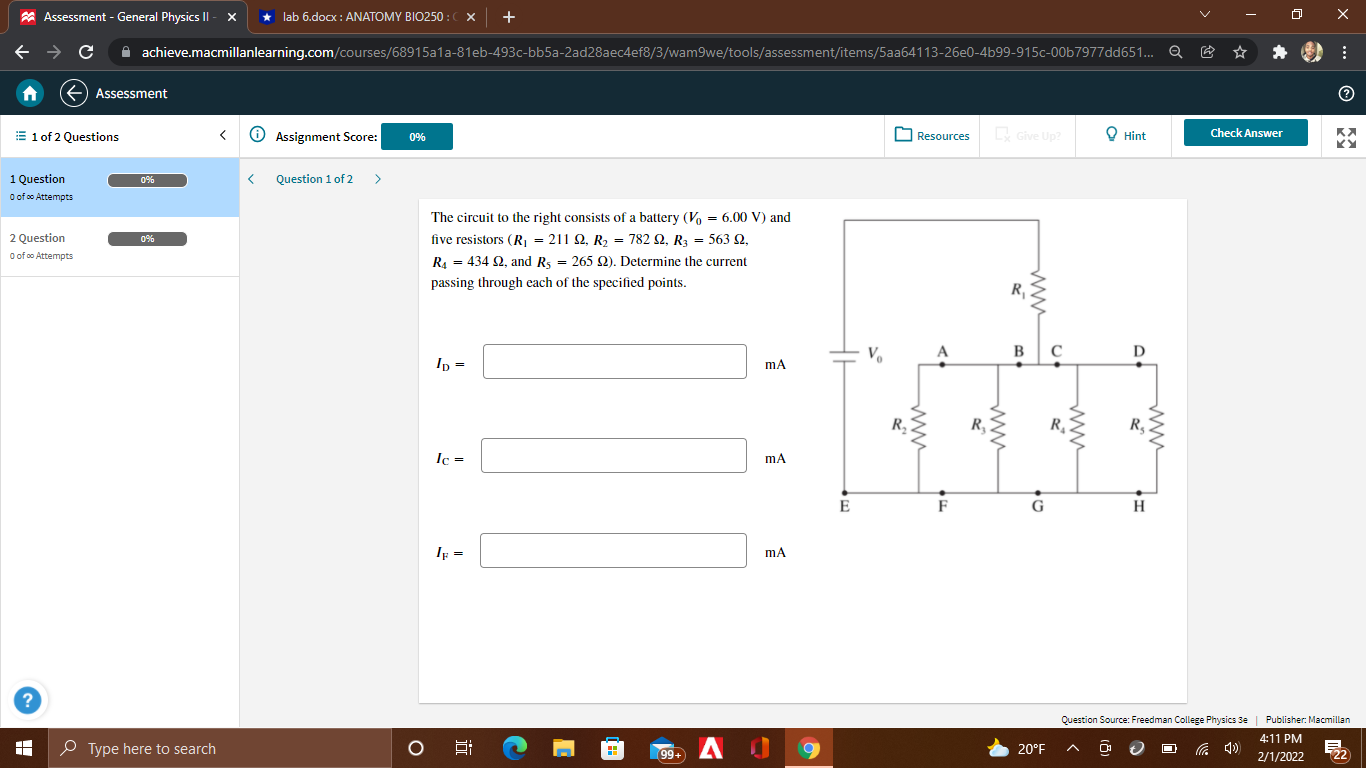
Task: Click the back arrow next to Assessment
Action: (70, 92)
